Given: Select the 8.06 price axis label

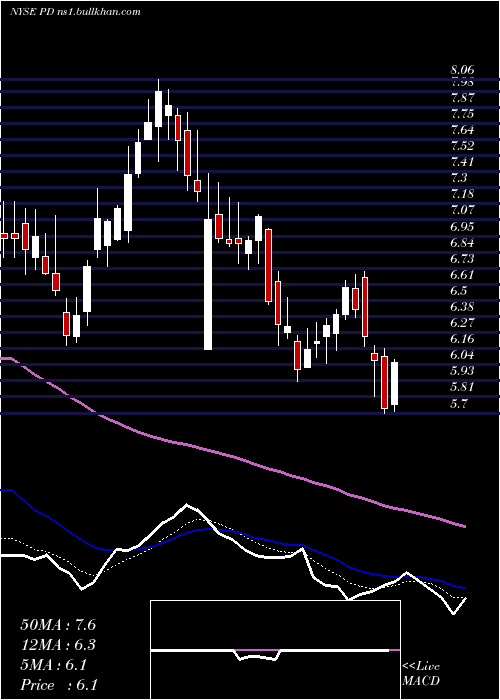Looking at the screenshot, I should coord(462,70).
